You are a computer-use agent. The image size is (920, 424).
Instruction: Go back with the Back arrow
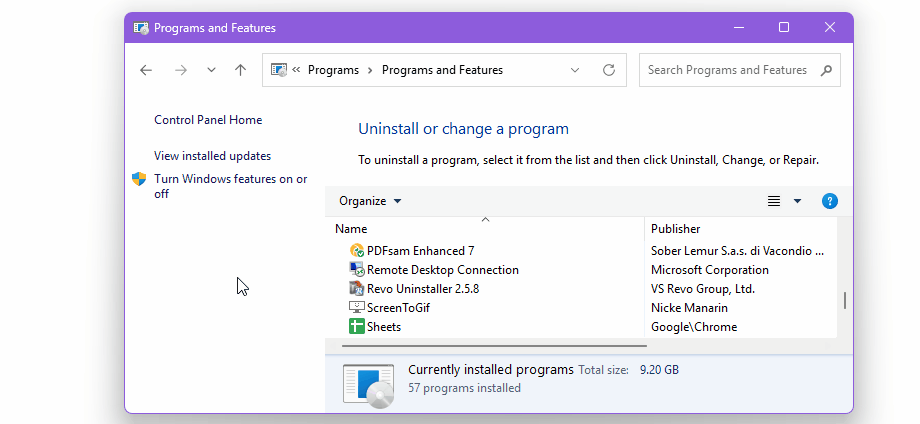coord(146,70)
